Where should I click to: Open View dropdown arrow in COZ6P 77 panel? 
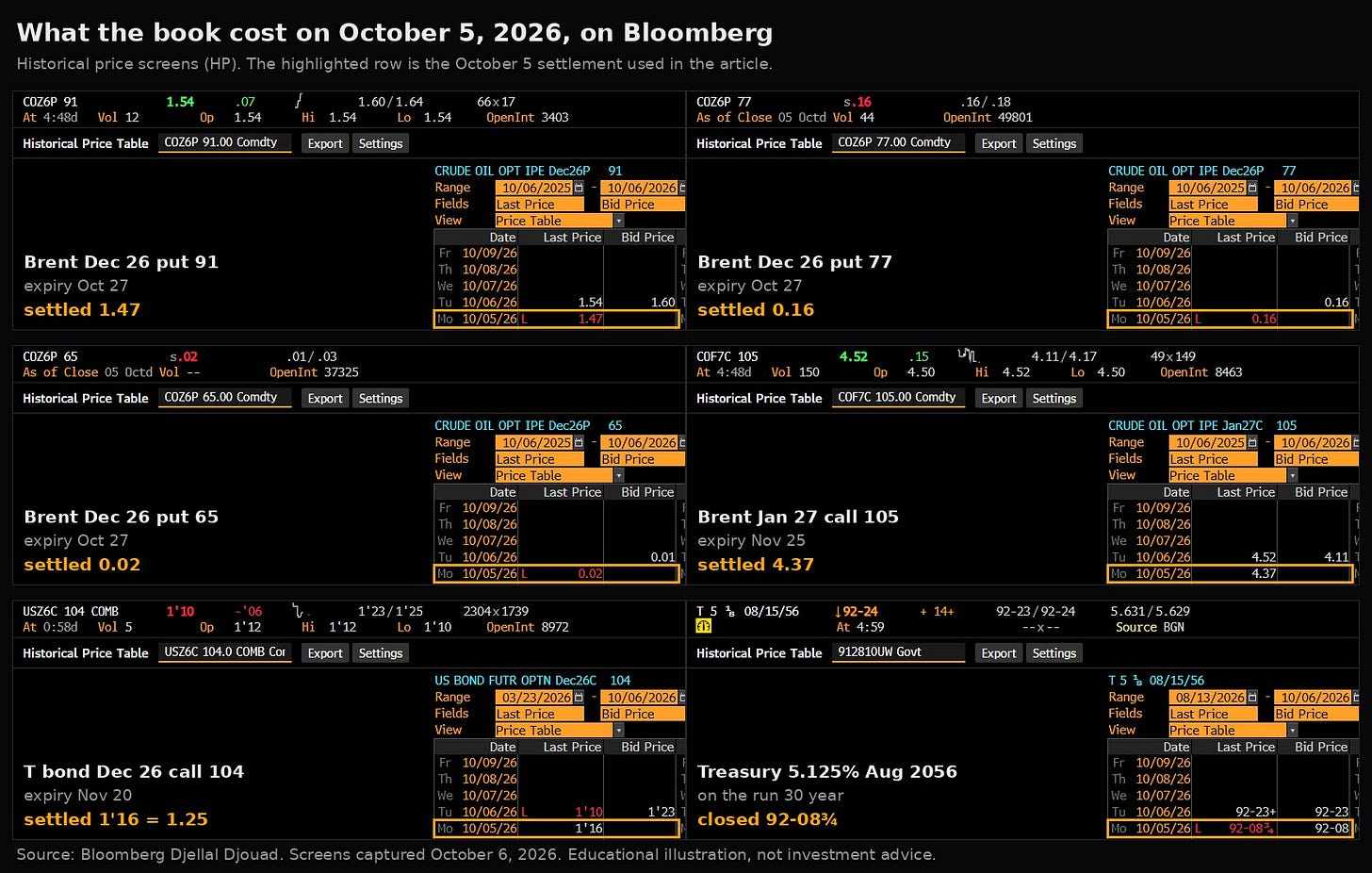click(1292, 221)
